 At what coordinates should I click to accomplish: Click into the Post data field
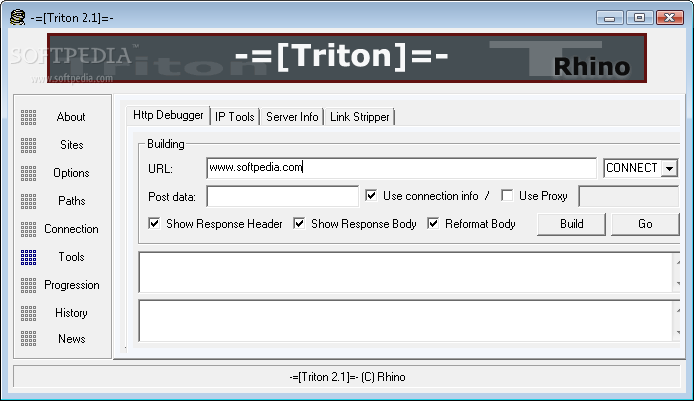click(x=282, y=196)
